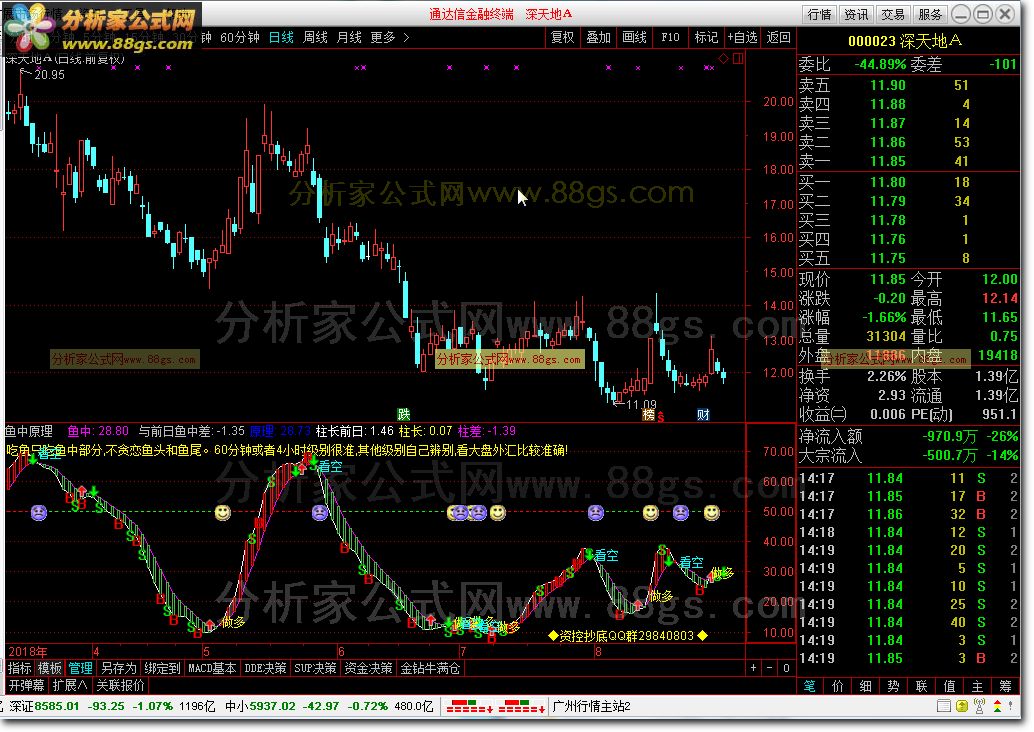Viewport: 1034px width, 732px height.
Task: Click the leftmost purple sad-face marker
Action: [39, 512]
